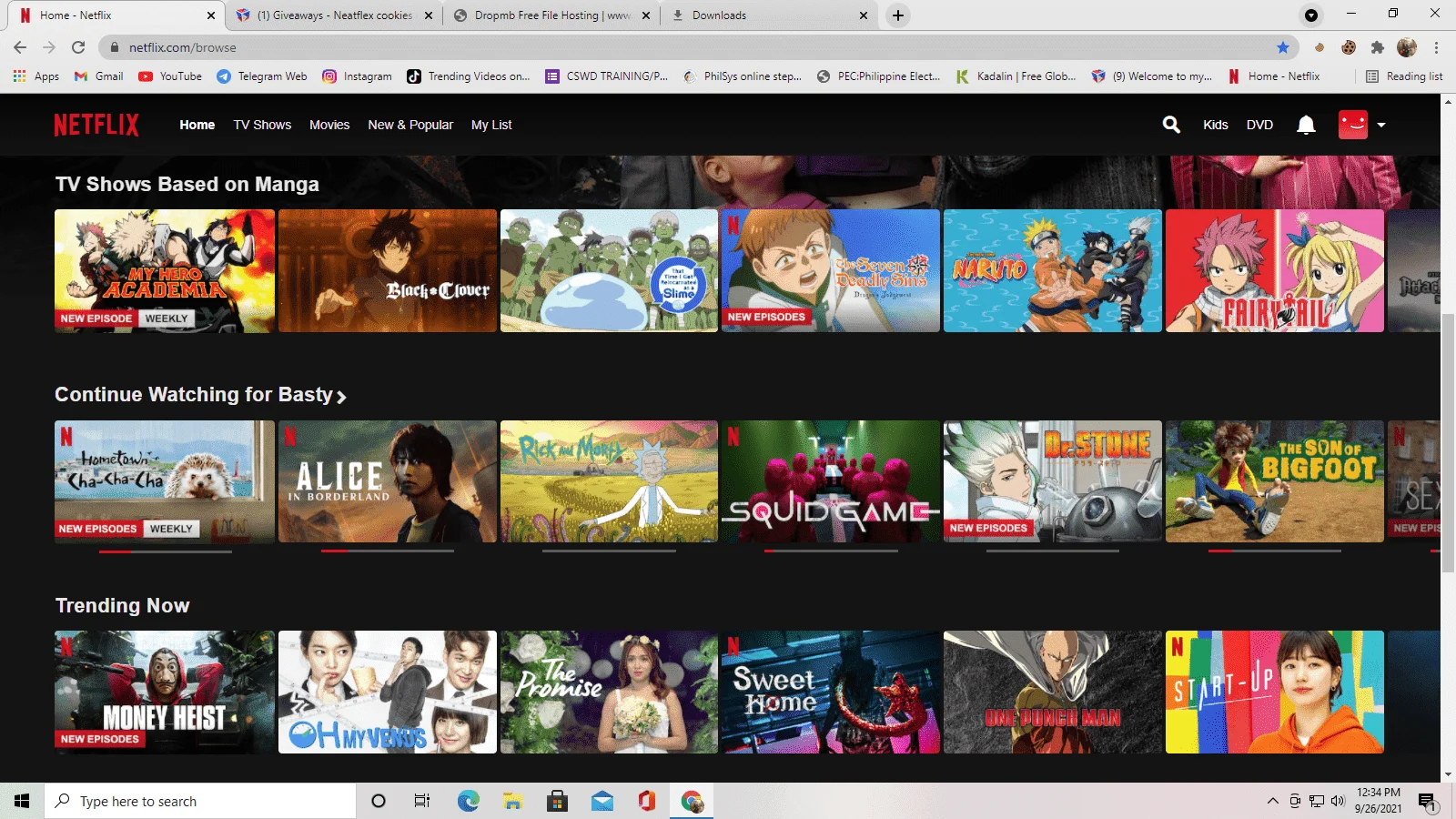Open the Fairy Tail thumbnail
The width and height of the screenshot is (1456, 819).
tap(1275, 271)
